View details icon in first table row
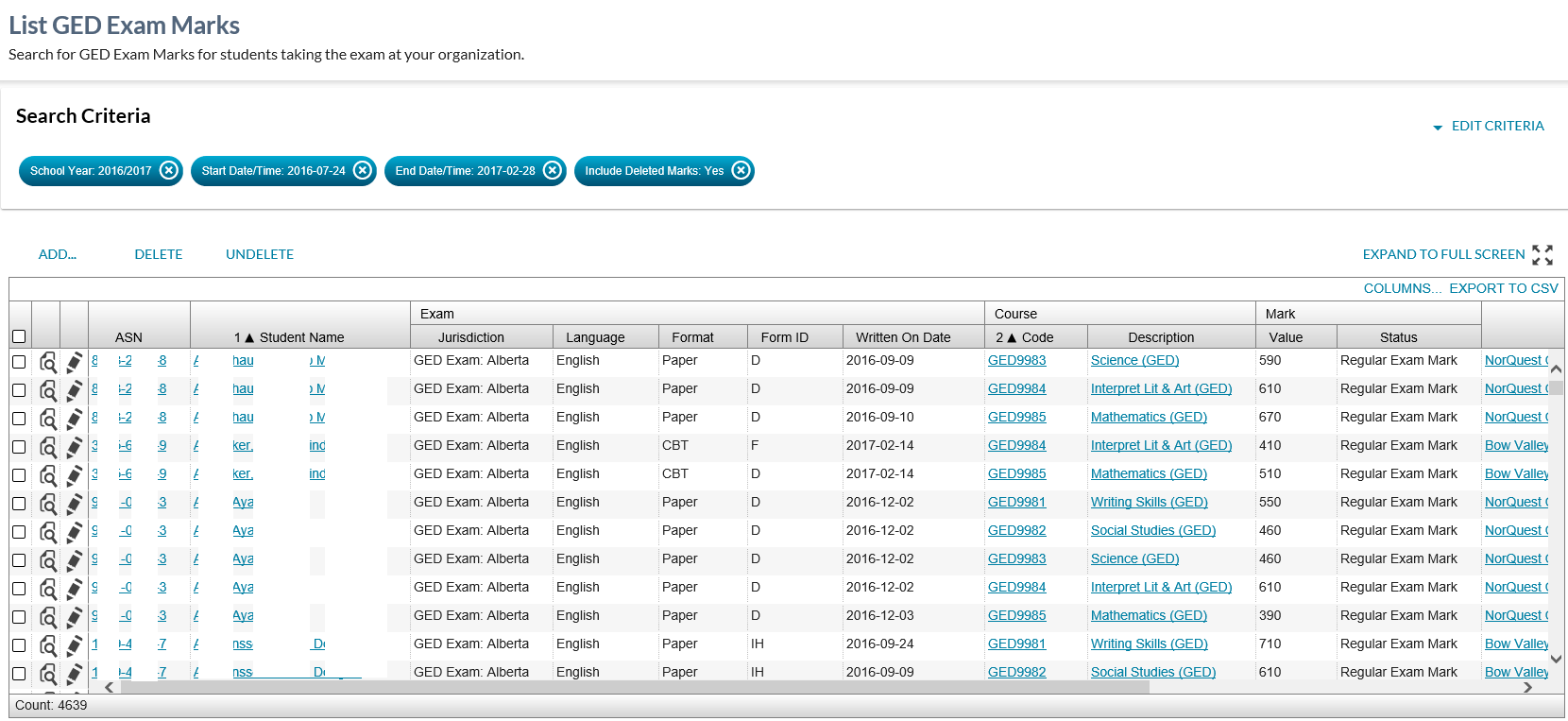This screenshot has height=721, width=1568. [x=47, y=362]
